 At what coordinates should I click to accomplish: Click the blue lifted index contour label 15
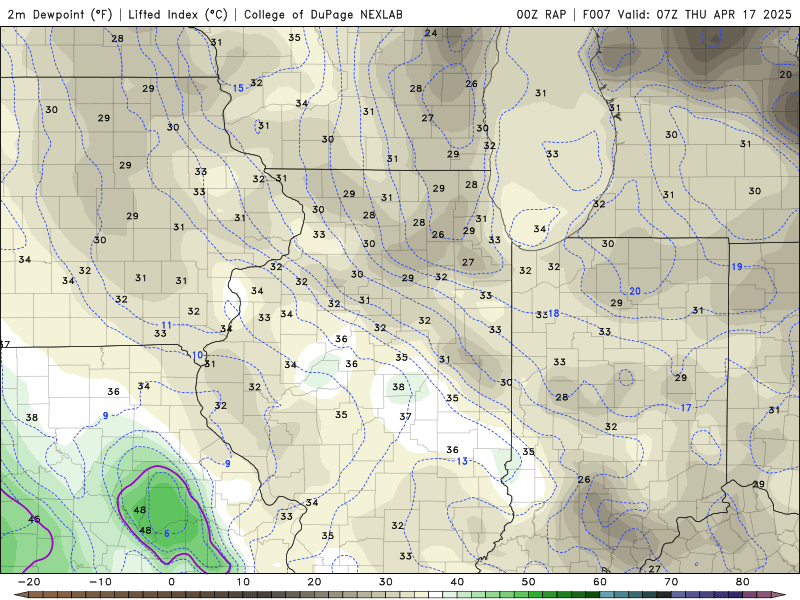(238, 88)
